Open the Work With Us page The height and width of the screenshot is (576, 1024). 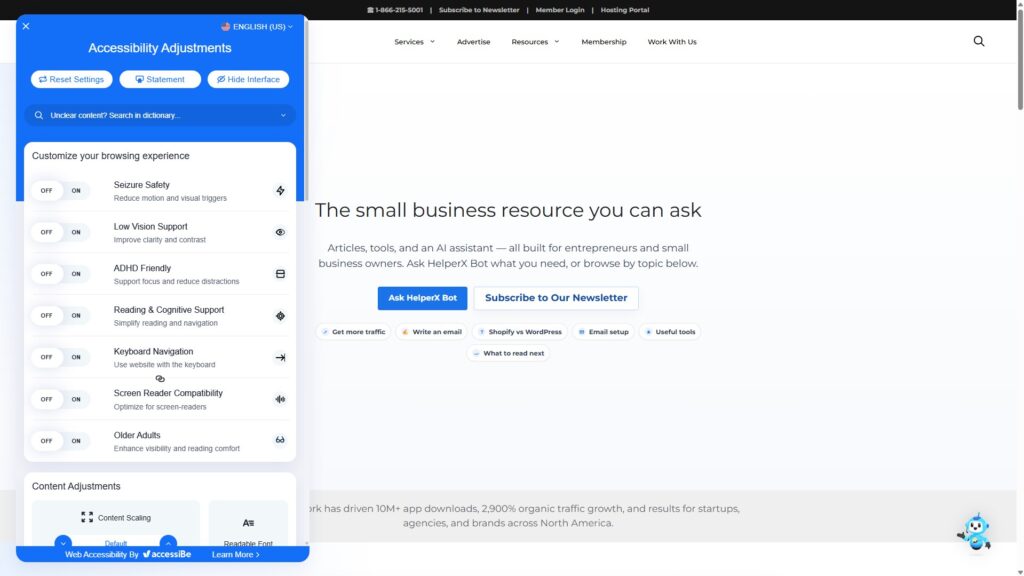click(x=672, y=42)
